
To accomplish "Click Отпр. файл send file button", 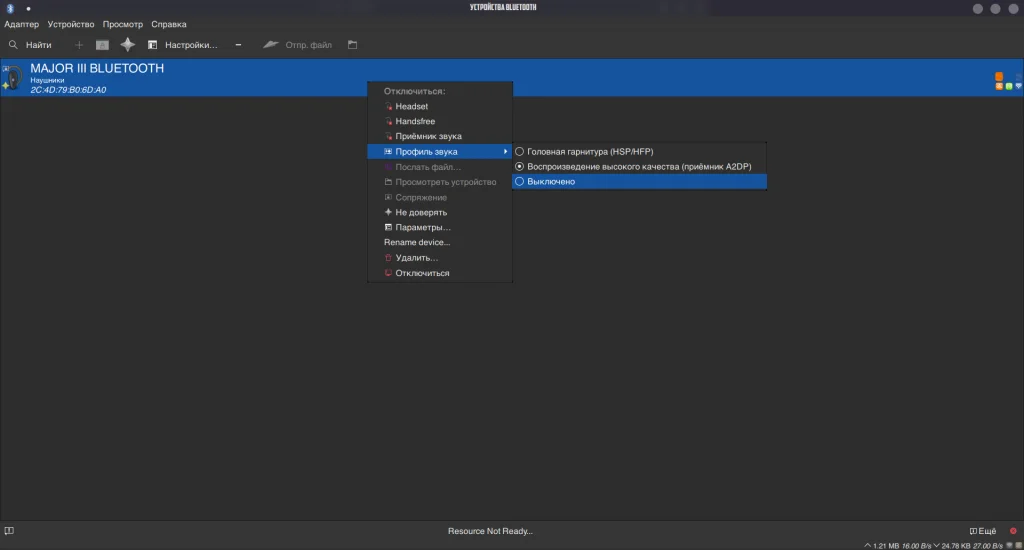I will pos(298,45).
